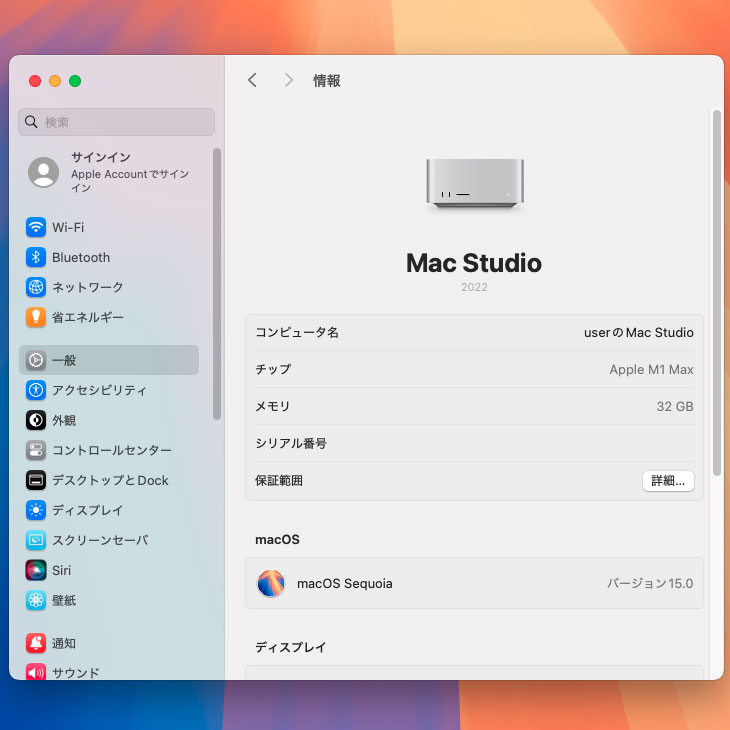Screen dimensions: 730x730
Task: Click the sidebar vertical scrollbar
Action: click(x=216, y=284)
